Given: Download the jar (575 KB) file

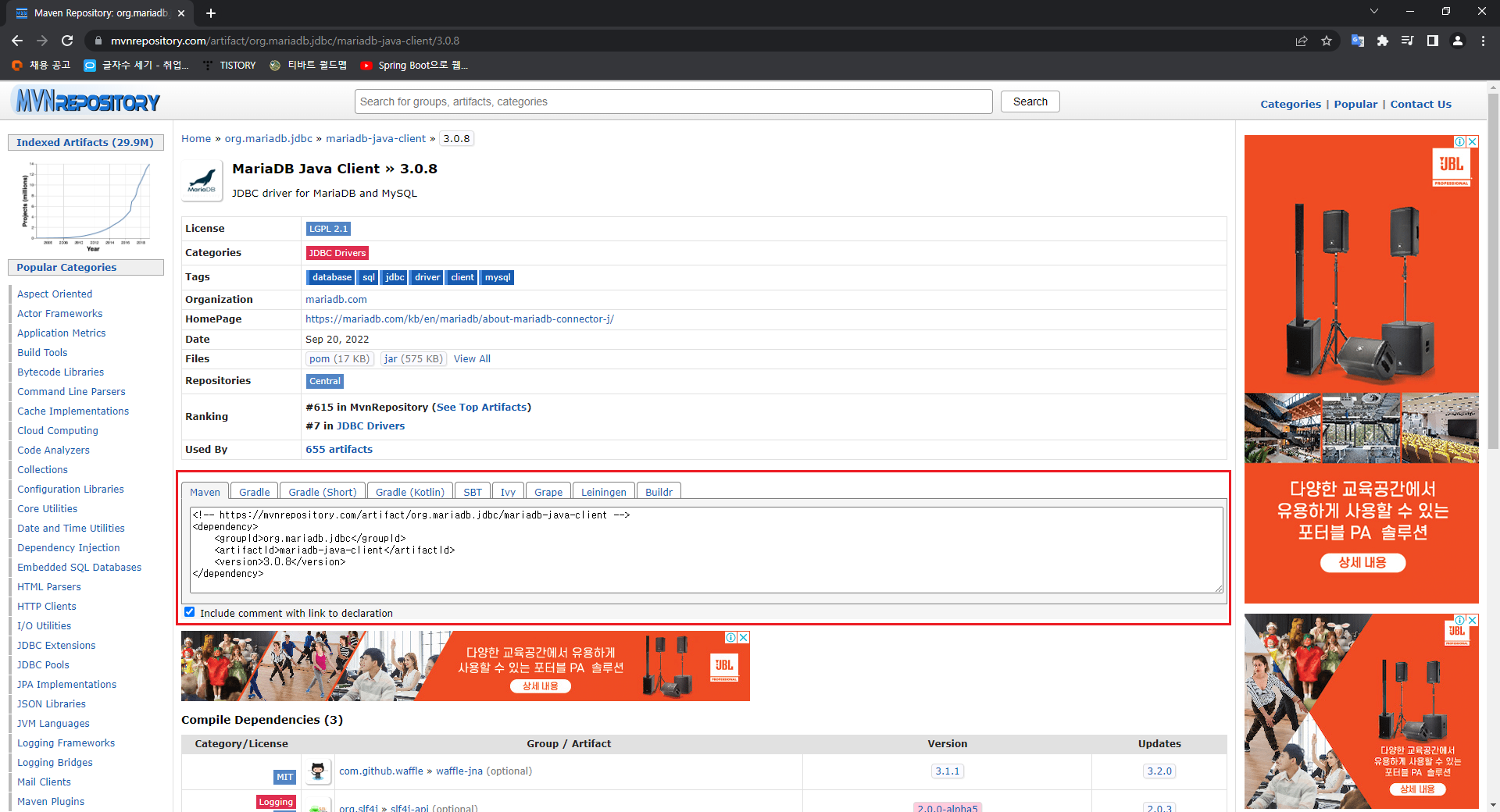Looking at the screenshot, I should pyautogui.click(x=412, y=359).
